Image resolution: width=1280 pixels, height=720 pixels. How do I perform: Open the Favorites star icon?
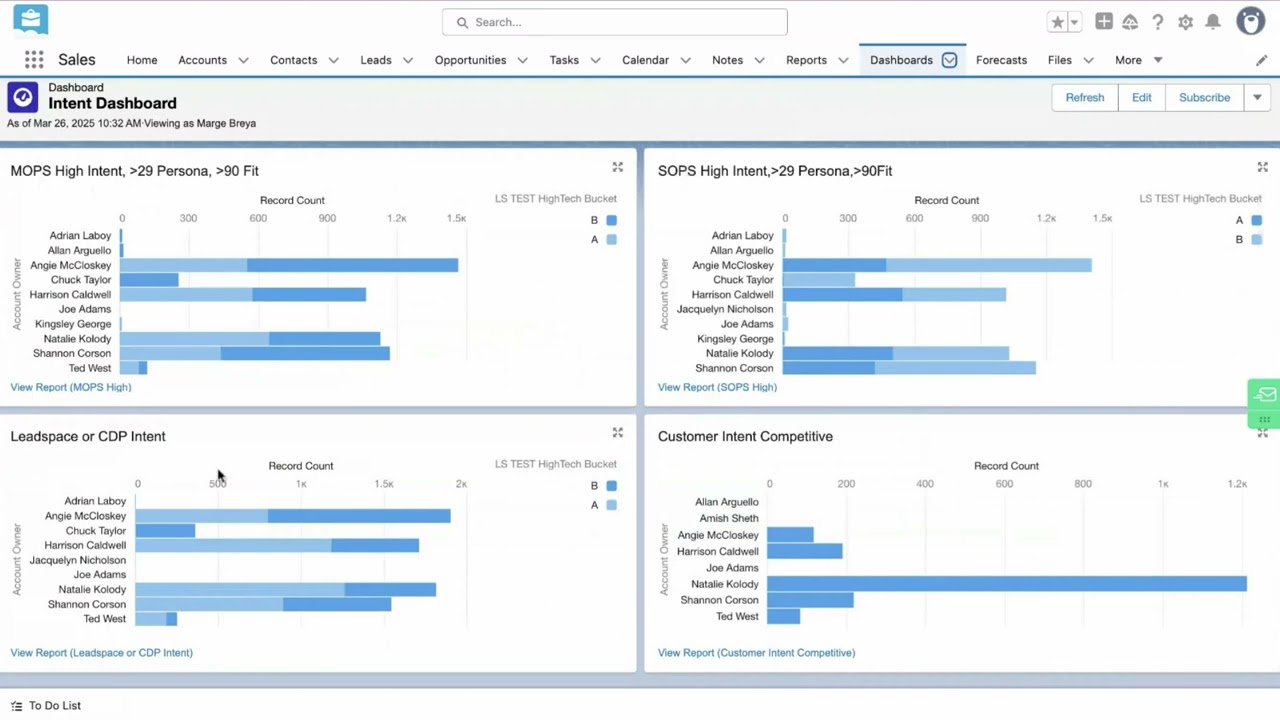point(1057,22)
